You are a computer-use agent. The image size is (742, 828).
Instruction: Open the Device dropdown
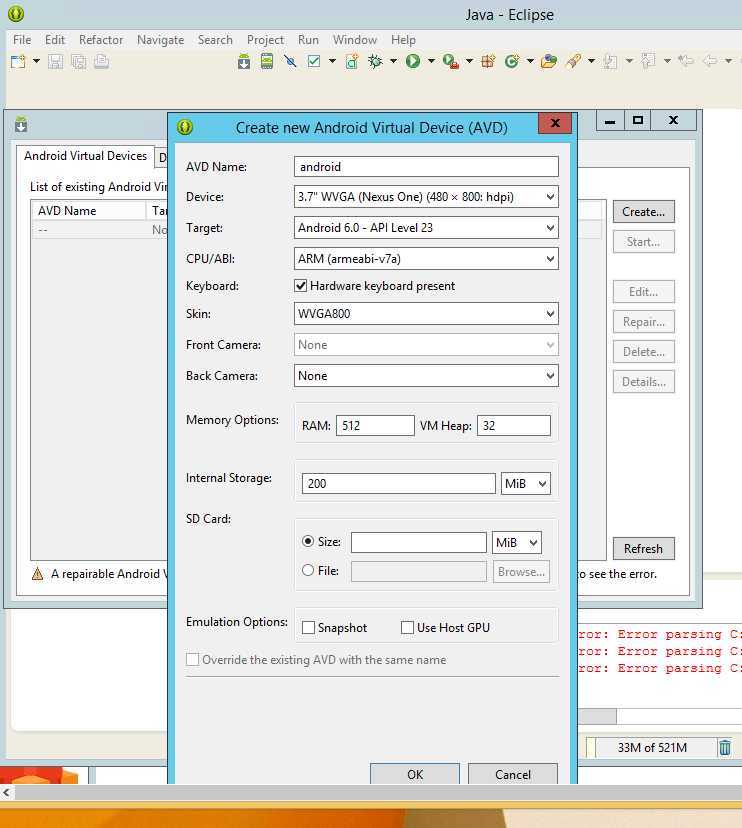[426, 197]
